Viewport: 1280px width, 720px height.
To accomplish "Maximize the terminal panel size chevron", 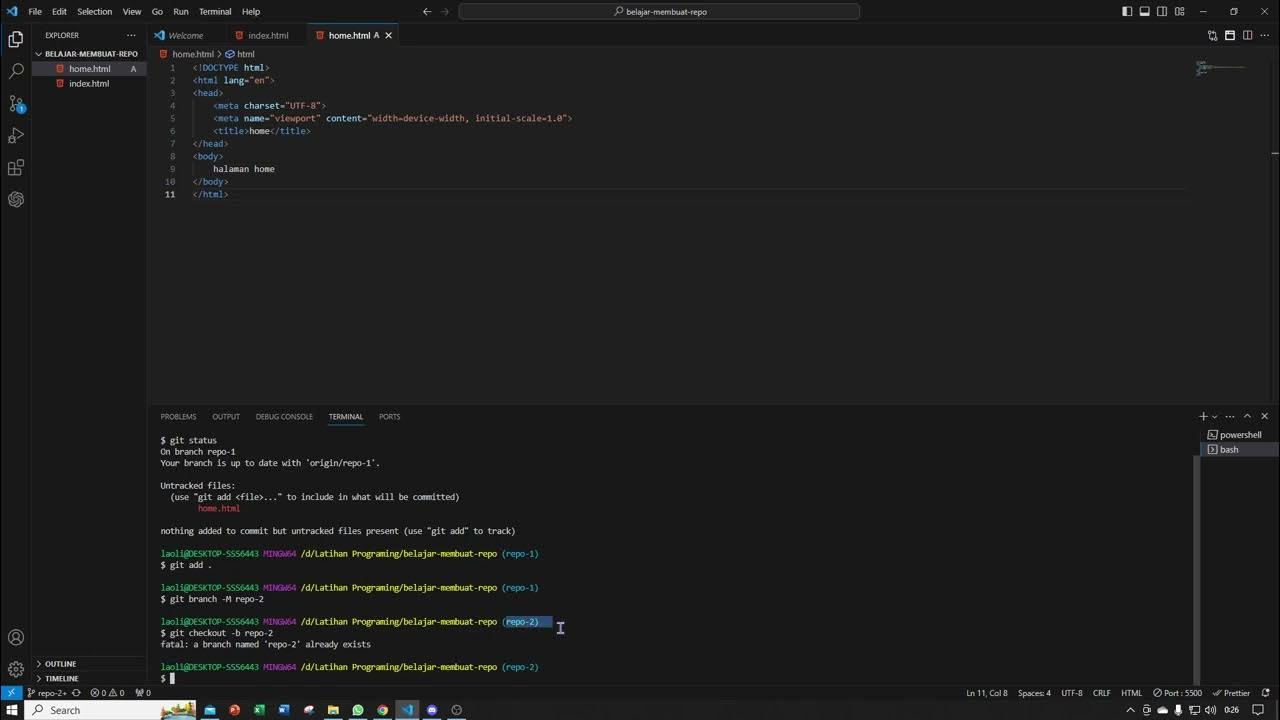I will point(1247,416).
